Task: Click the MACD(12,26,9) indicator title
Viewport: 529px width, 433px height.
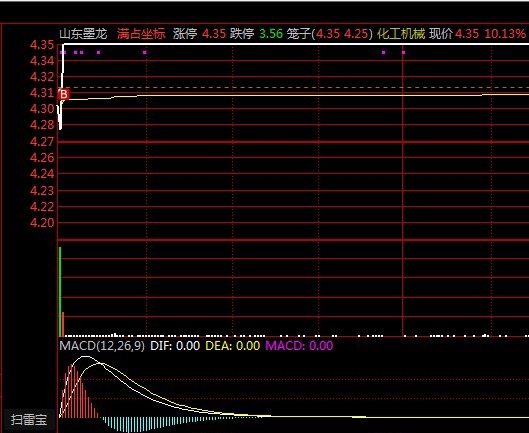Action: 102,346
